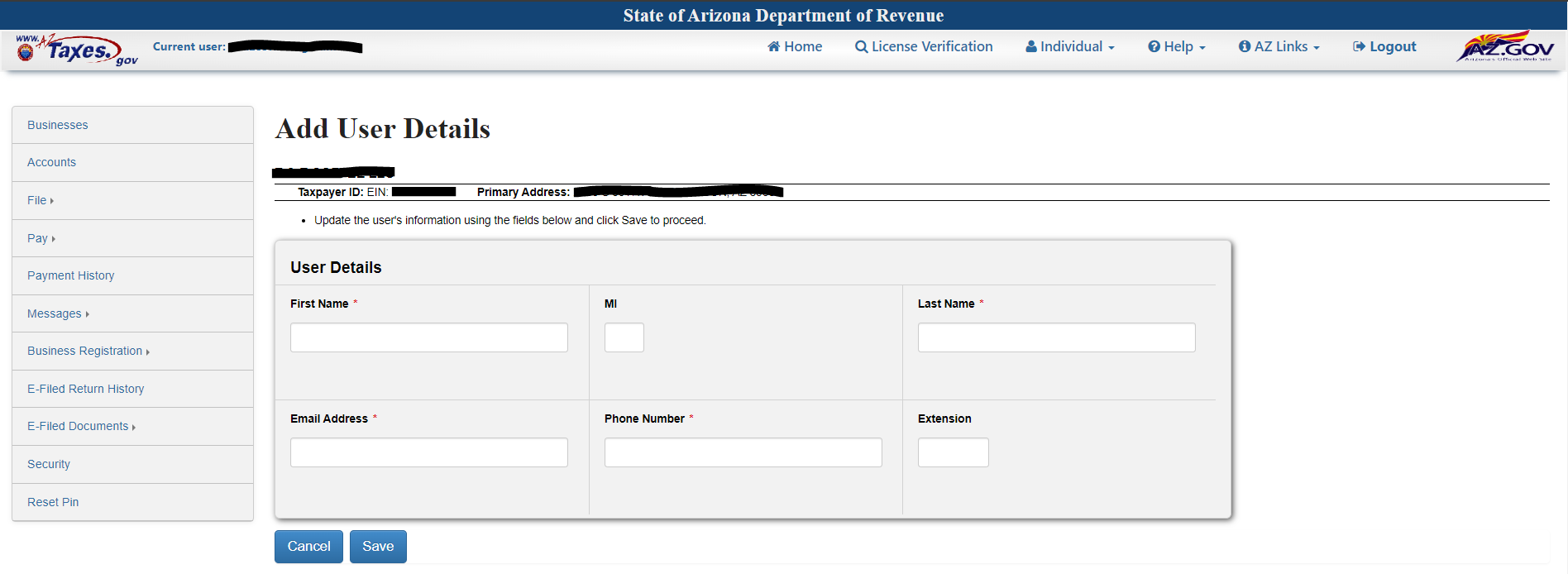
Task: Focus the First Name input field
Action: pyautogui.click(x=429, y=337)
